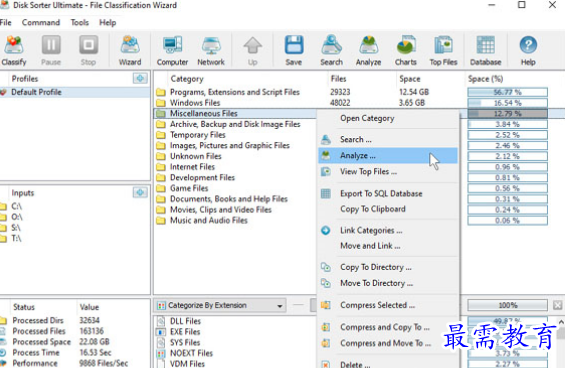Choose Move To Directory ...
The height and width of the screenshot is (368, 565).
pyautogui.click(x=388, y=283)
